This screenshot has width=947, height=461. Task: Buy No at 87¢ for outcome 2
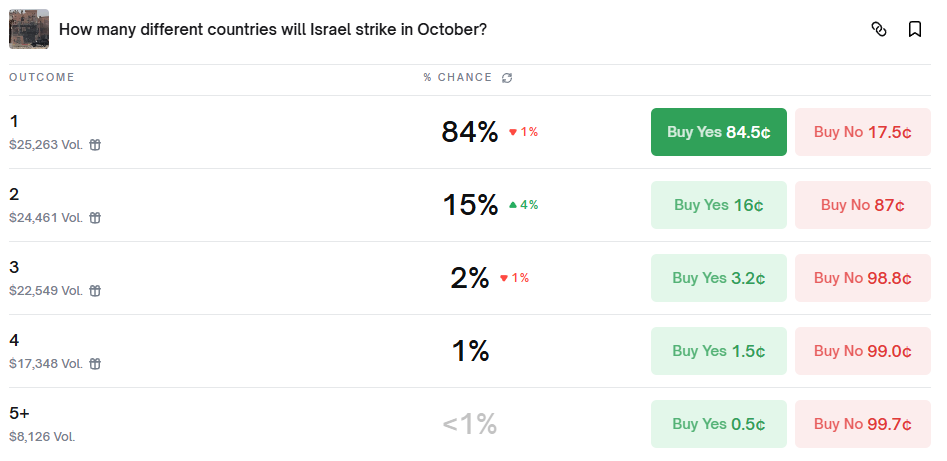click(x=862, y=205)
